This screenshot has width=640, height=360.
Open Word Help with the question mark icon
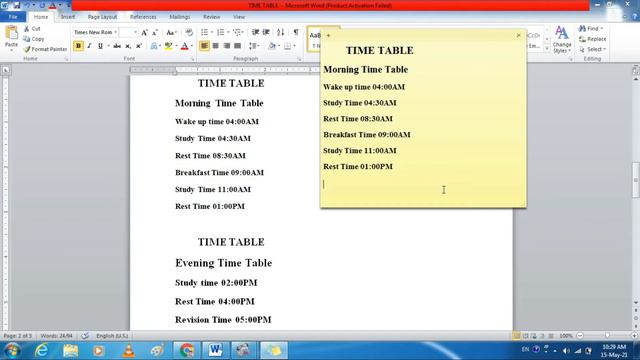(x=636, y=17)
